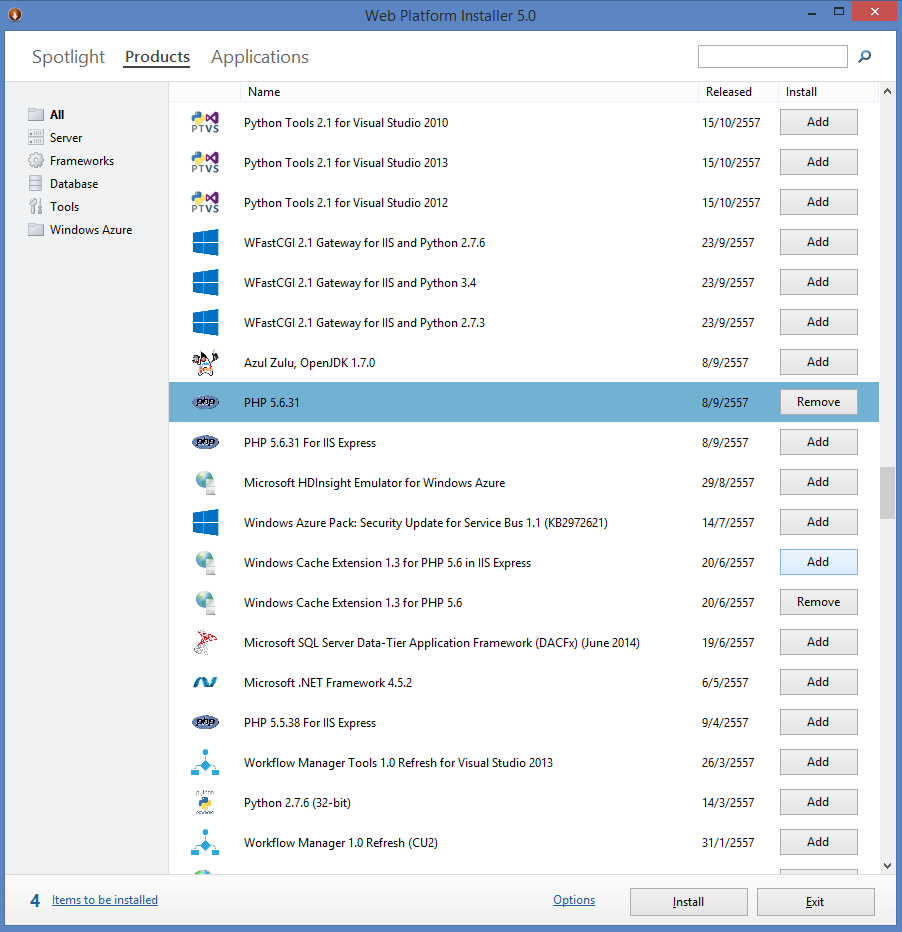This screenshot has width=902, height=932.
Task: Click the .NET Framework 4.5.2 icon
Action: coord(205,682)
